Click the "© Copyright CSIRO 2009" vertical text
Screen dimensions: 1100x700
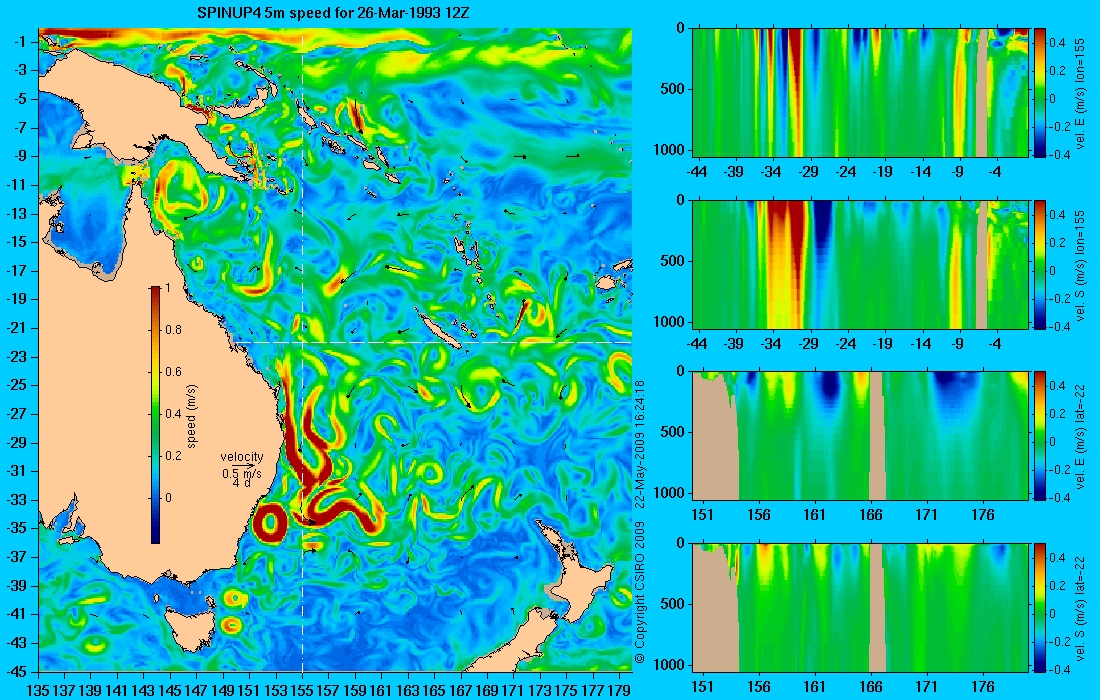639,591
